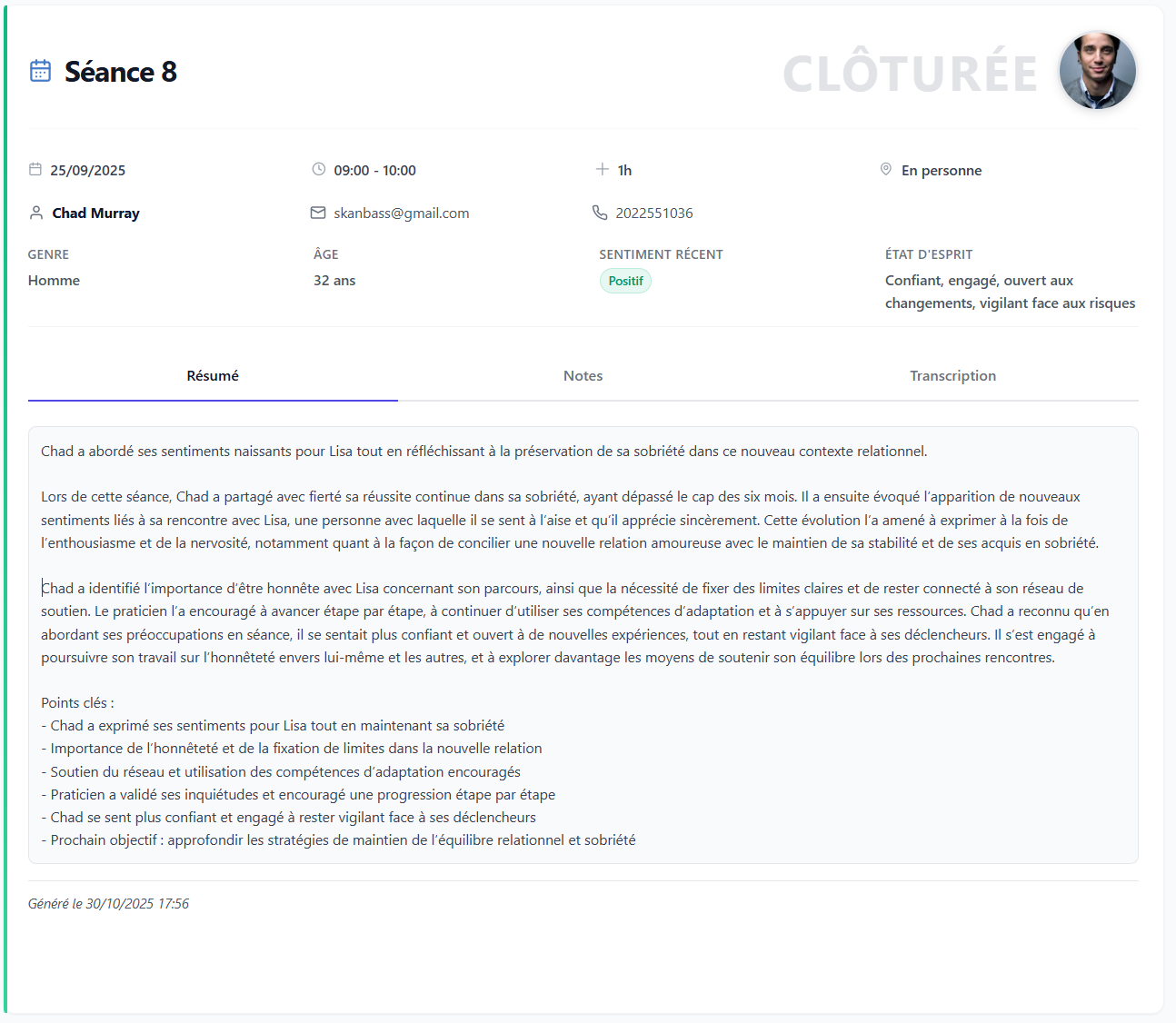Select the Résumé tab
The height and width of the screenshot is (1023, 1176).
pyautogui.click(x=212, y=375)
